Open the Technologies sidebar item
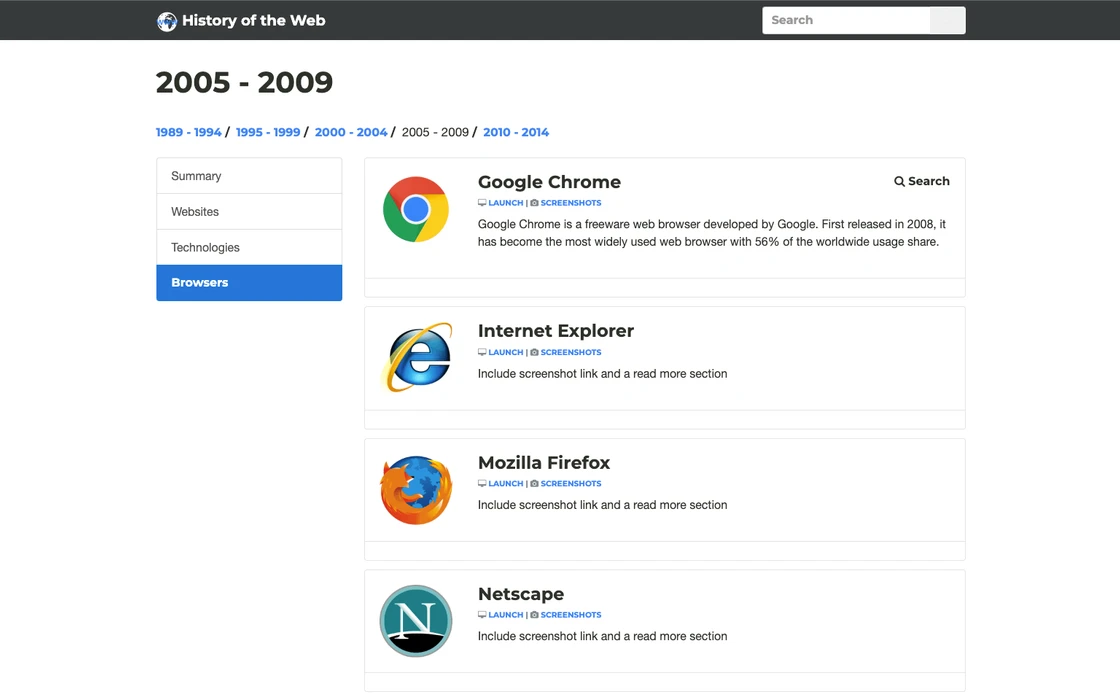 (249, 247)
